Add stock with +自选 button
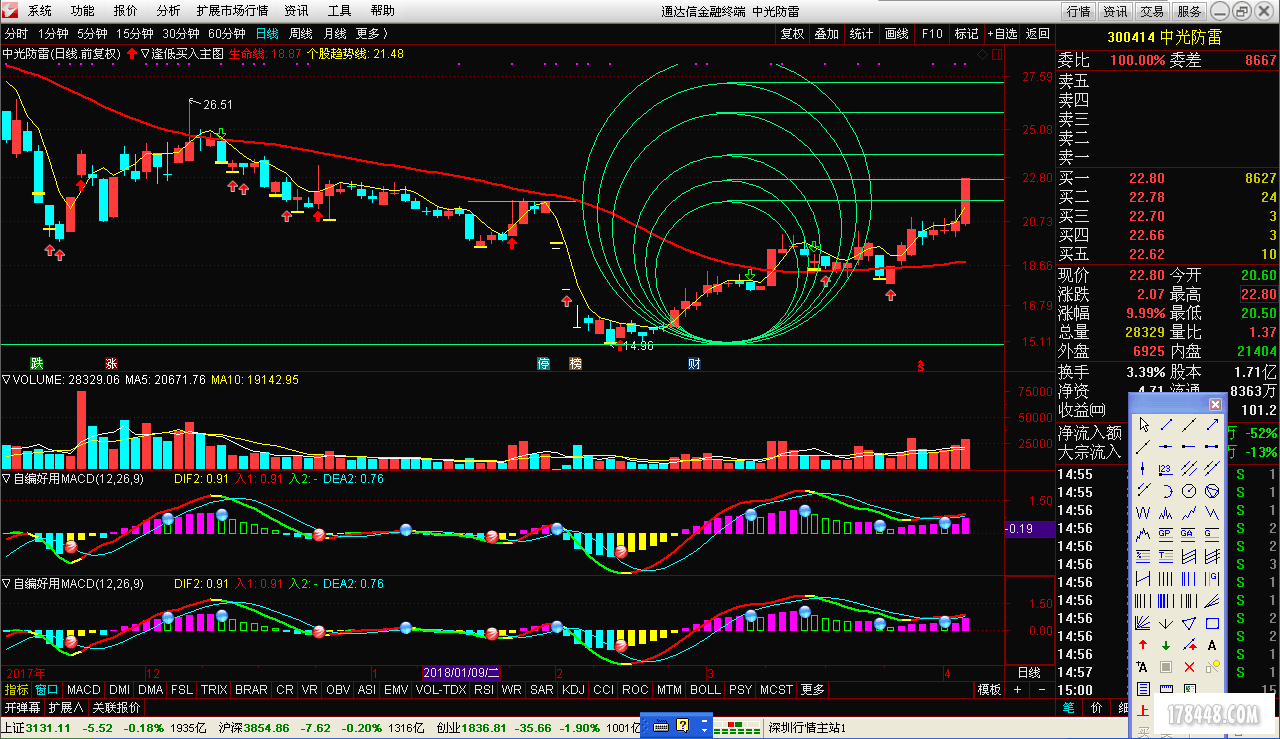 coord(1002,33)
